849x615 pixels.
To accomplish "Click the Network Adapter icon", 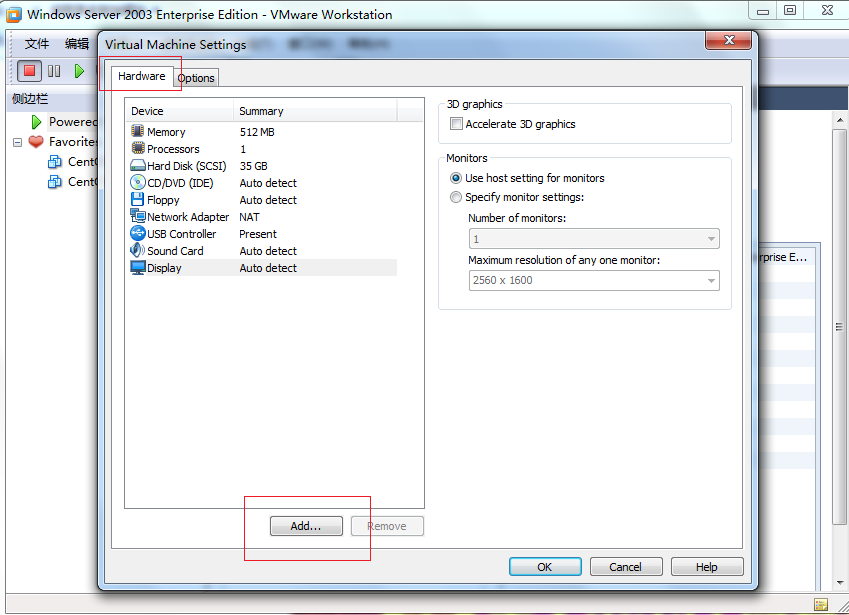I will pos(138,216).
